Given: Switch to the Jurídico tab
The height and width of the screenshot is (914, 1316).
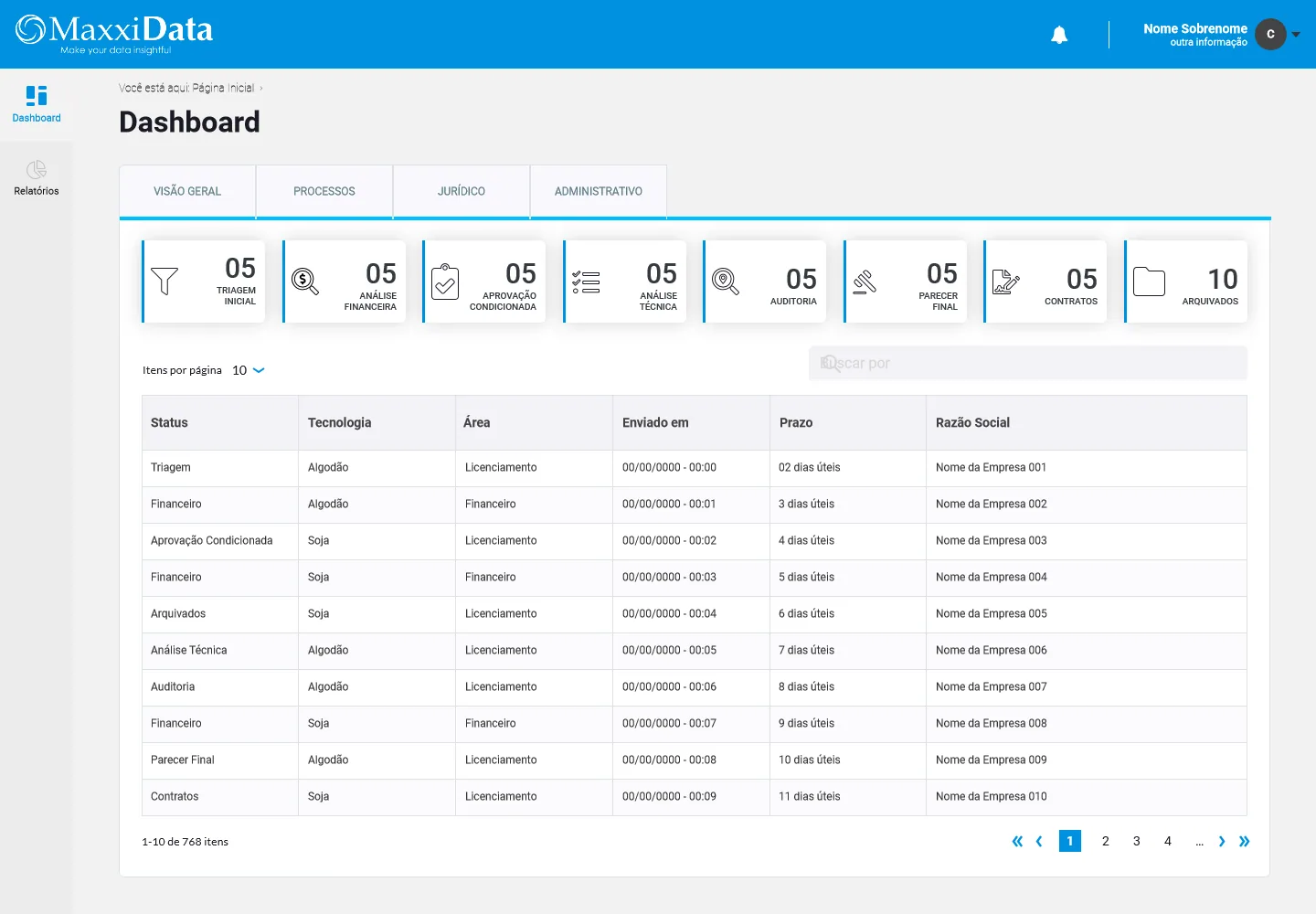Looking at the screenshot, I should click(462, 191).
